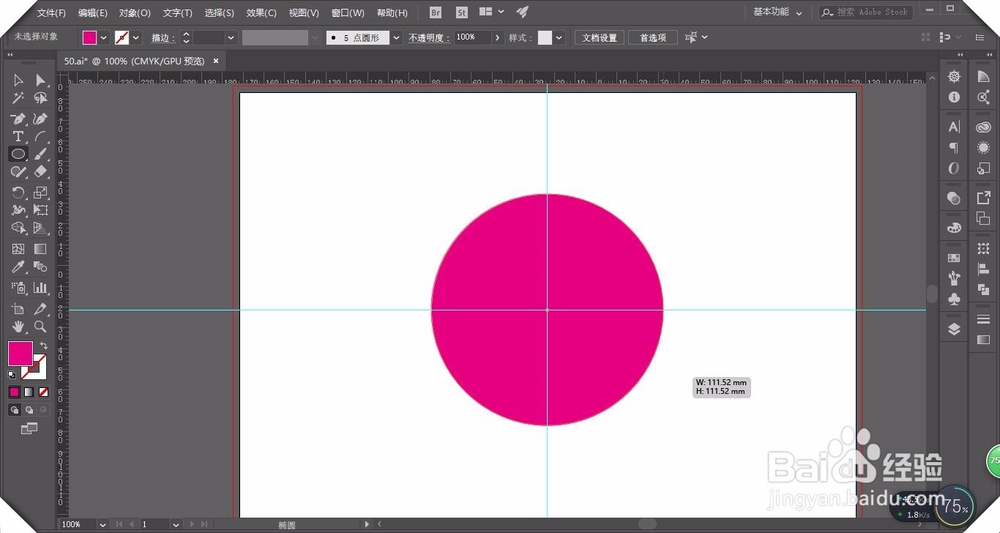1000x533 pixels.
Task: Enable Draw Normal mode
Action: click(14, 410)
